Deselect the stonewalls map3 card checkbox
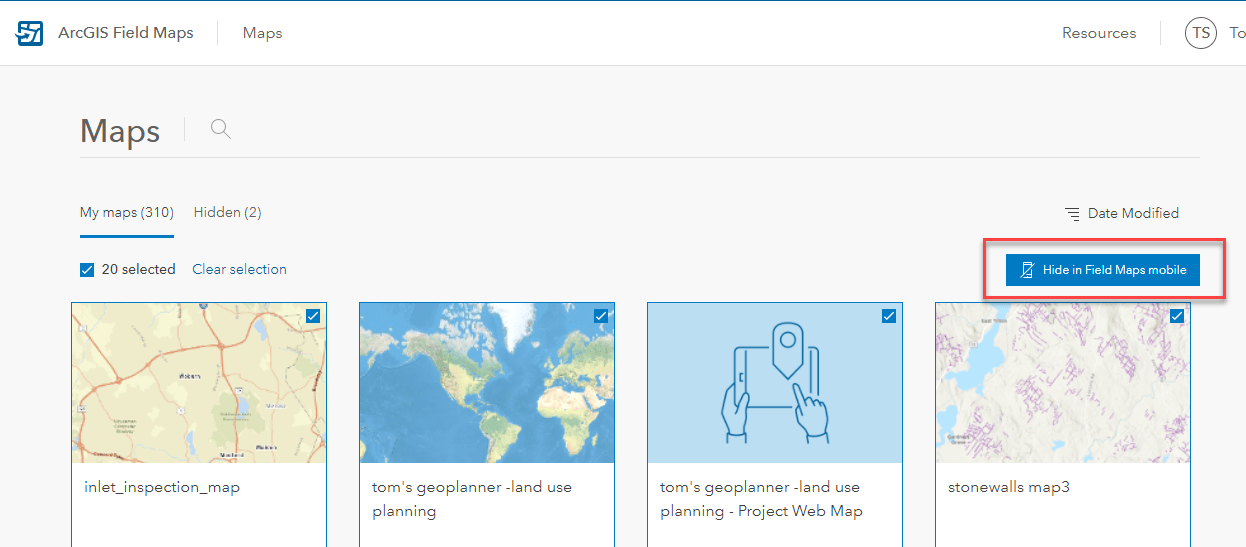Image resolution: width=1246 pixels, height=547 pixels. coord(1177,316)
